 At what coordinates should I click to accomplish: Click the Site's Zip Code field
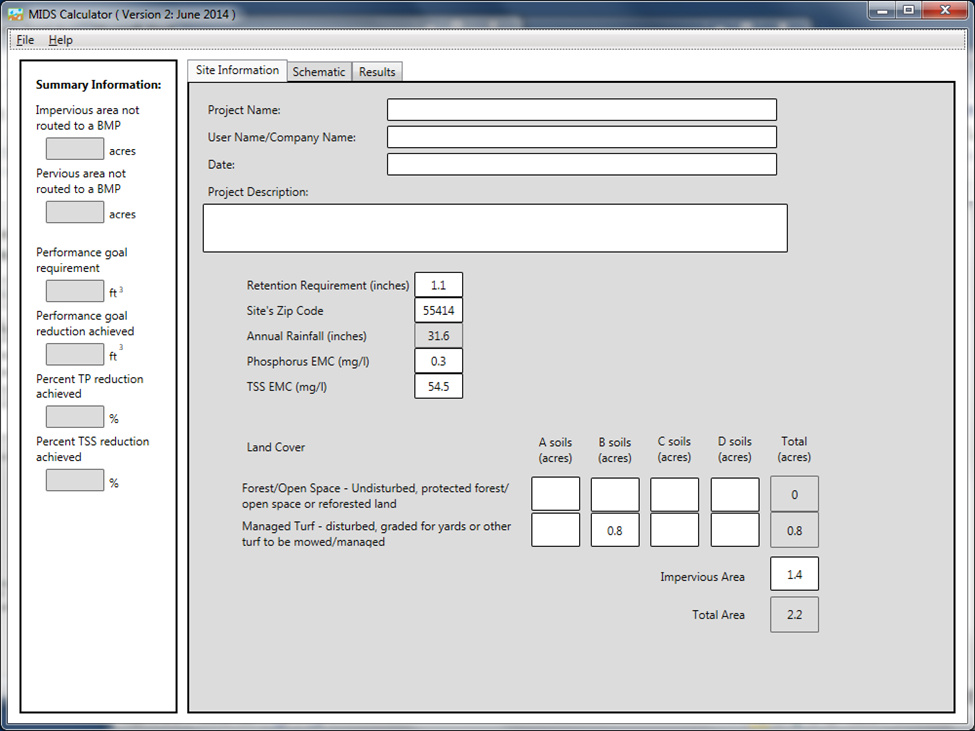coord(438,311)
